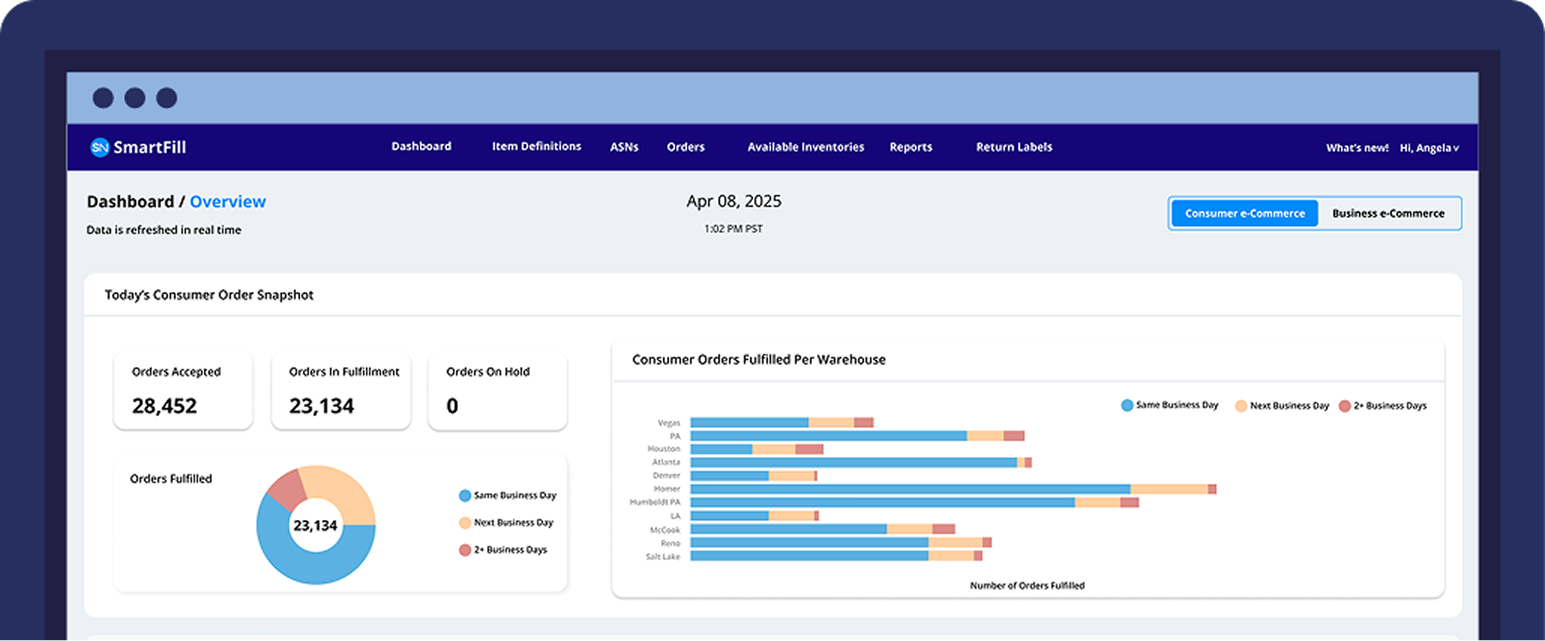The height and width of the screenshot is (641, 1545).
Task: Click the Dashboard breadcrumb text
Action: coord(130,201)
